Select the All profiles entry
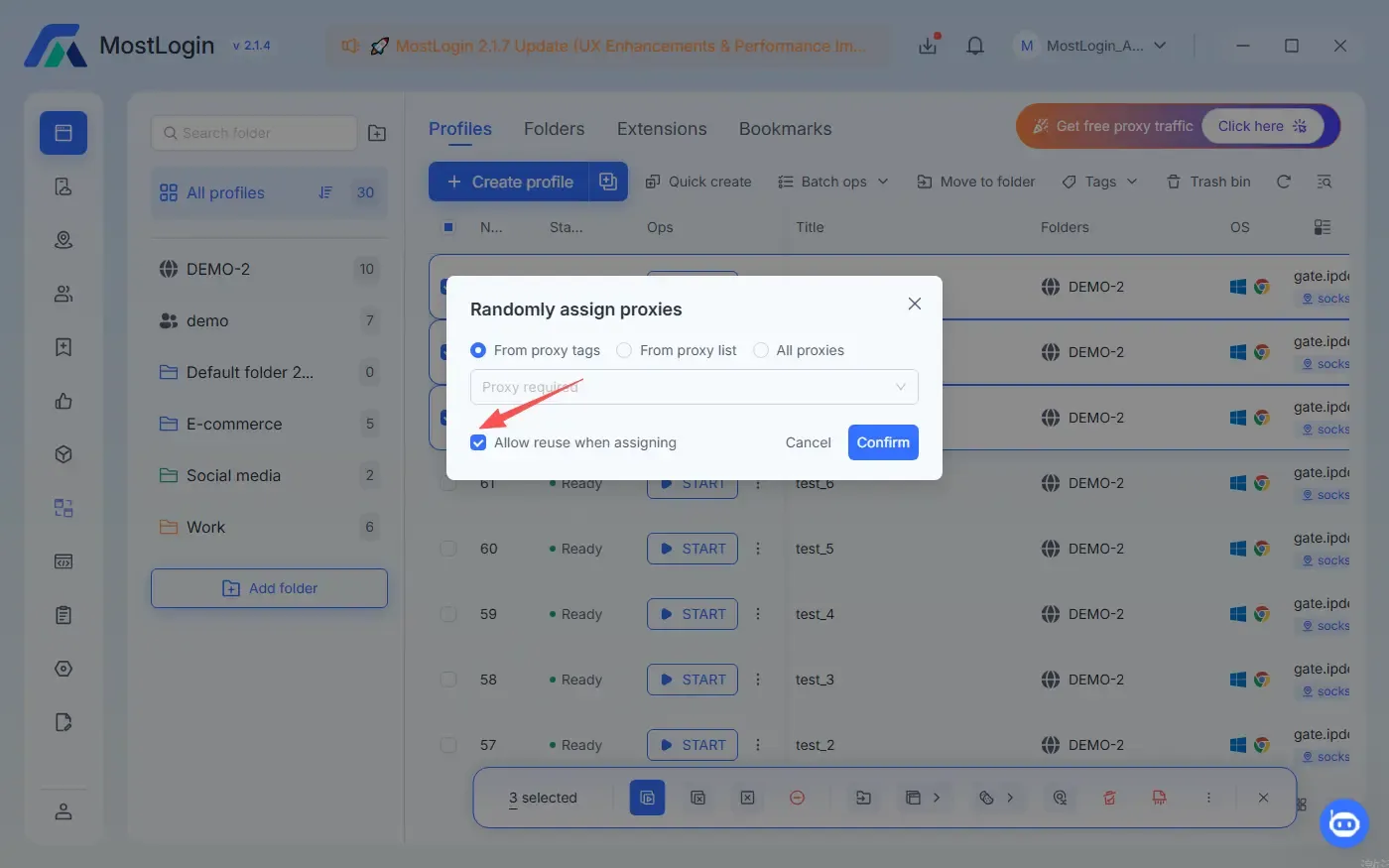The width and height of the screenshot is (1389, 868). coord(269,192)
